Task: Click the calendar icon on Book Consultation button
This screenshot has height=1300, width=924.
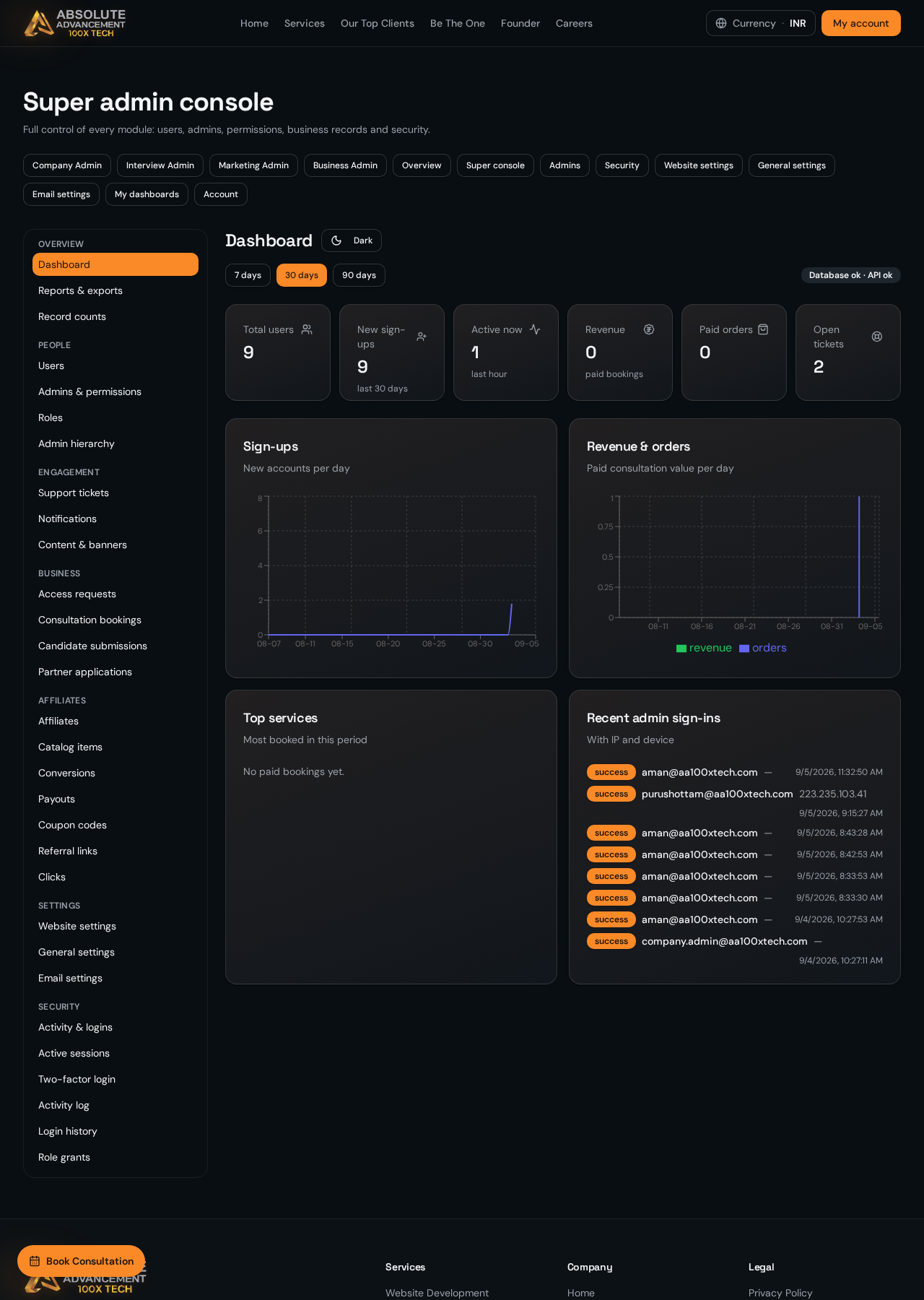Action: click(x=35, y=1261)
